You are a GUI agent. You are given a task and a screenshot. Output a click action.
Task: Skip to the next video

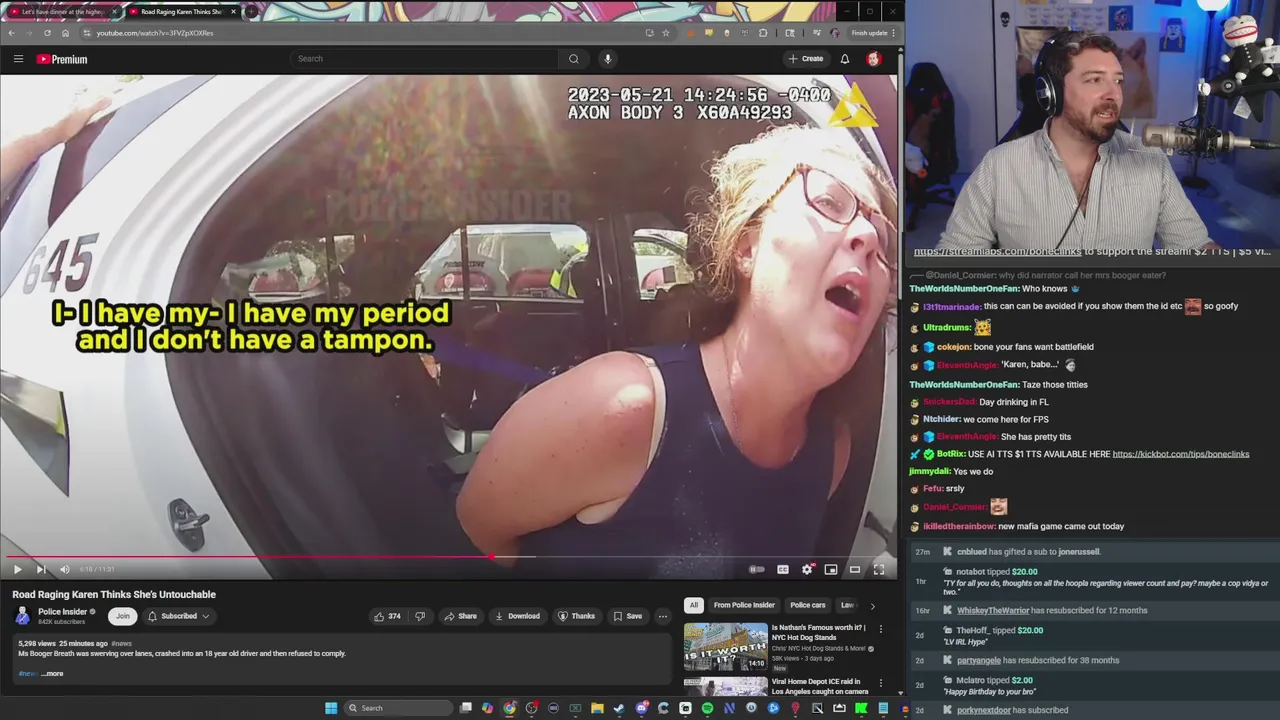pyautogui.click(x=41, y=569)
